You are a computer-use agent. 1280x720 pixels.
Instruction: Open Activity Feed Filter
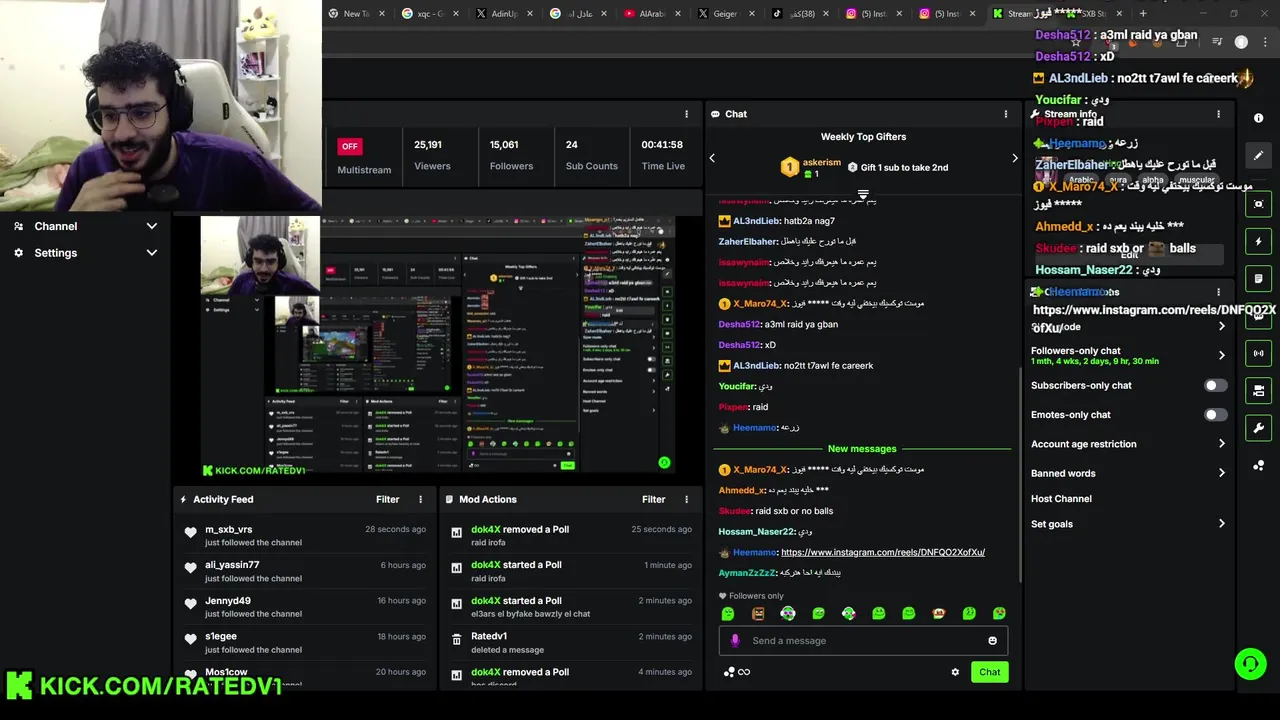coord(387,499)
